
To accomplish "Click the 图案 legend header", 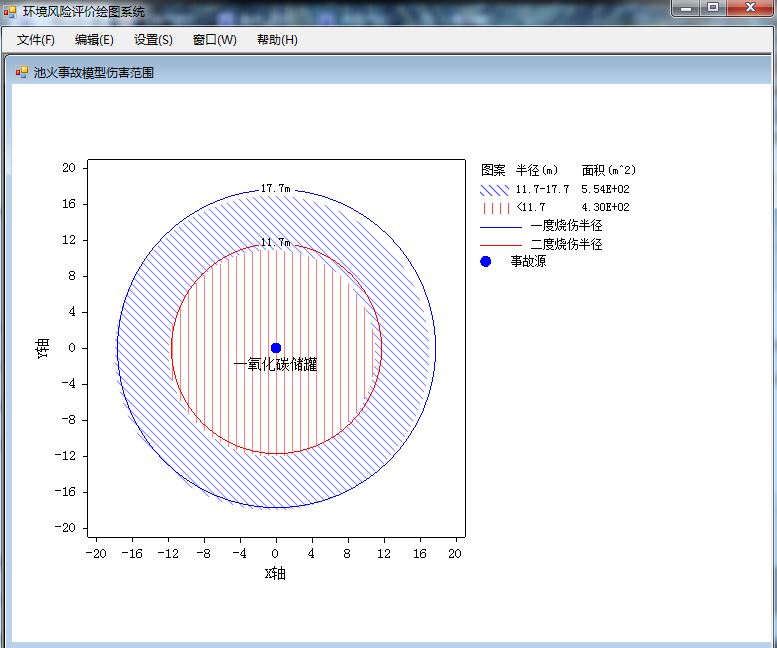I will click(x=493, y=170).
